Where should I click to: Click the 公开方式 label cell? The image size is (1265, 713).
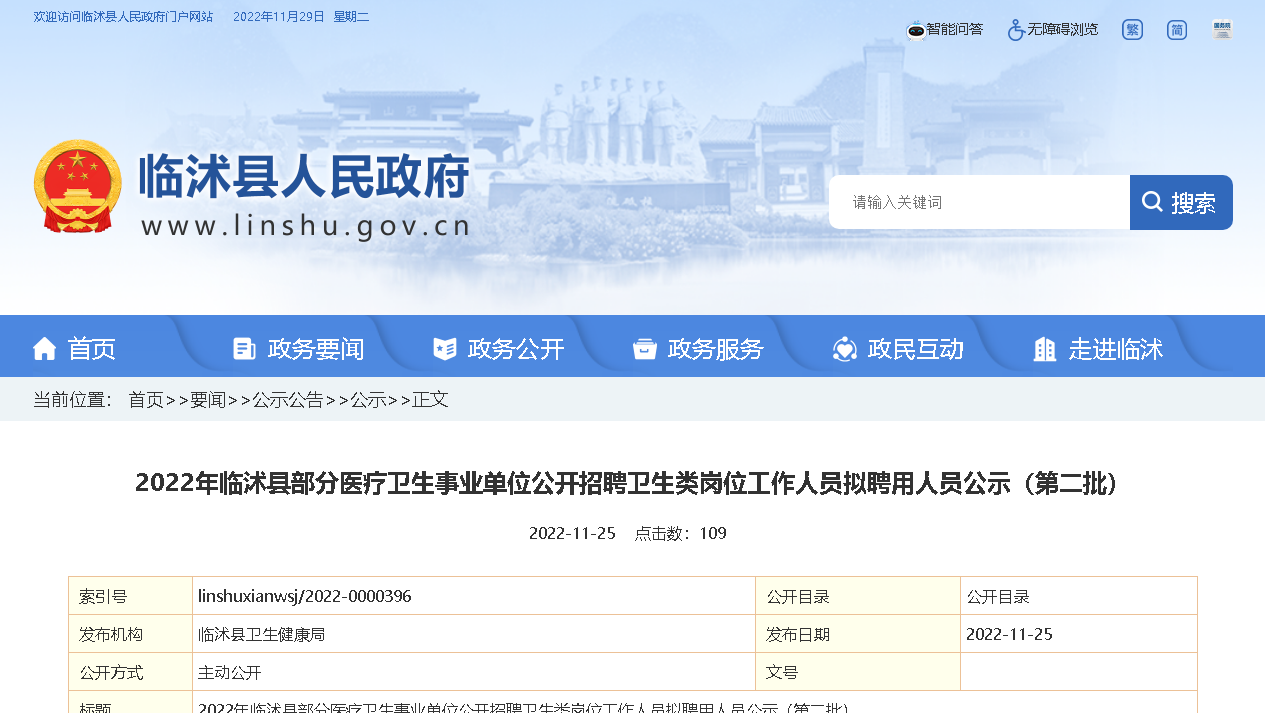pyautogui.click(x=130, y=672)
